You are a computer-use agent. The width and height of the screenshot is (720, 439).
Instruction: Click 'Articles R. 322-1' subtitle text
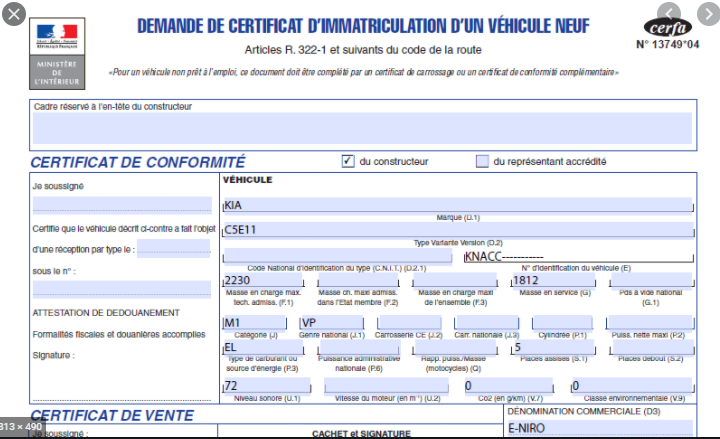click(x=285, y=50)
